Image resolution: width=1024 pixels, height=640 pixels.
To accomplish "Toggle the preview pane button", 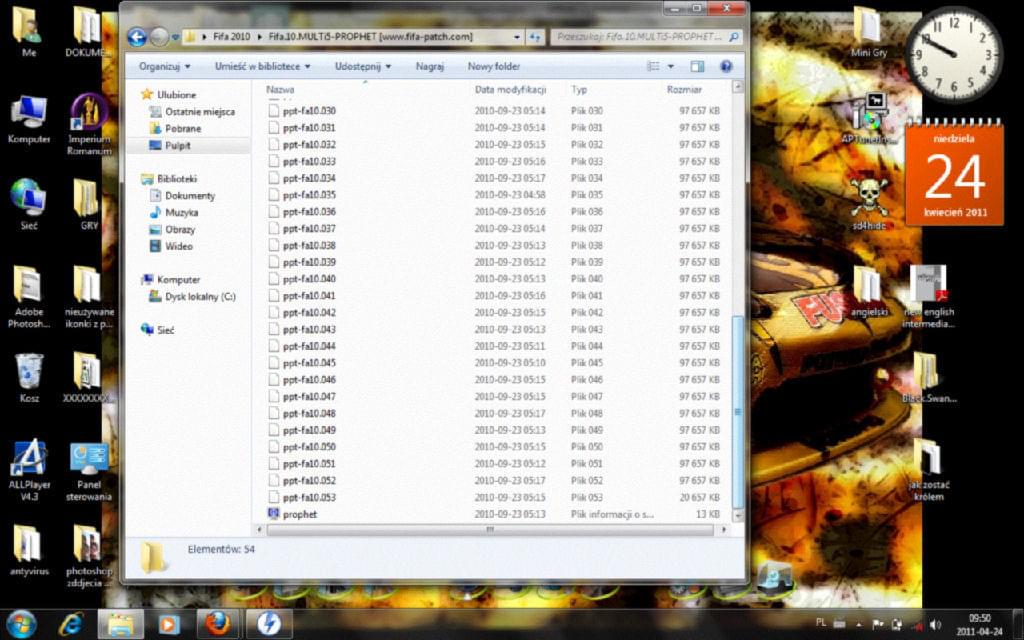I will pos(697,66).
